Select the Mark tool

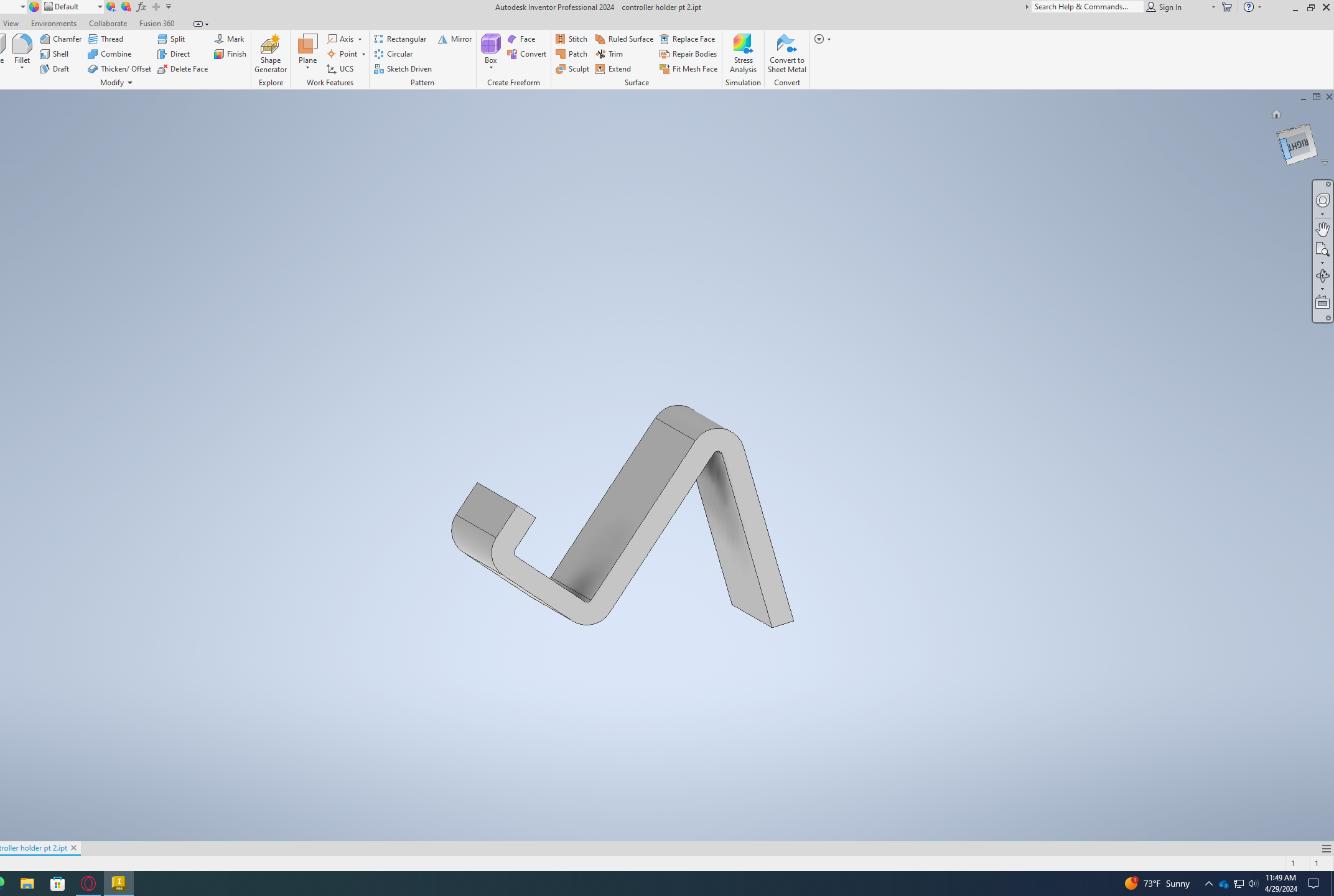(229, 39)
